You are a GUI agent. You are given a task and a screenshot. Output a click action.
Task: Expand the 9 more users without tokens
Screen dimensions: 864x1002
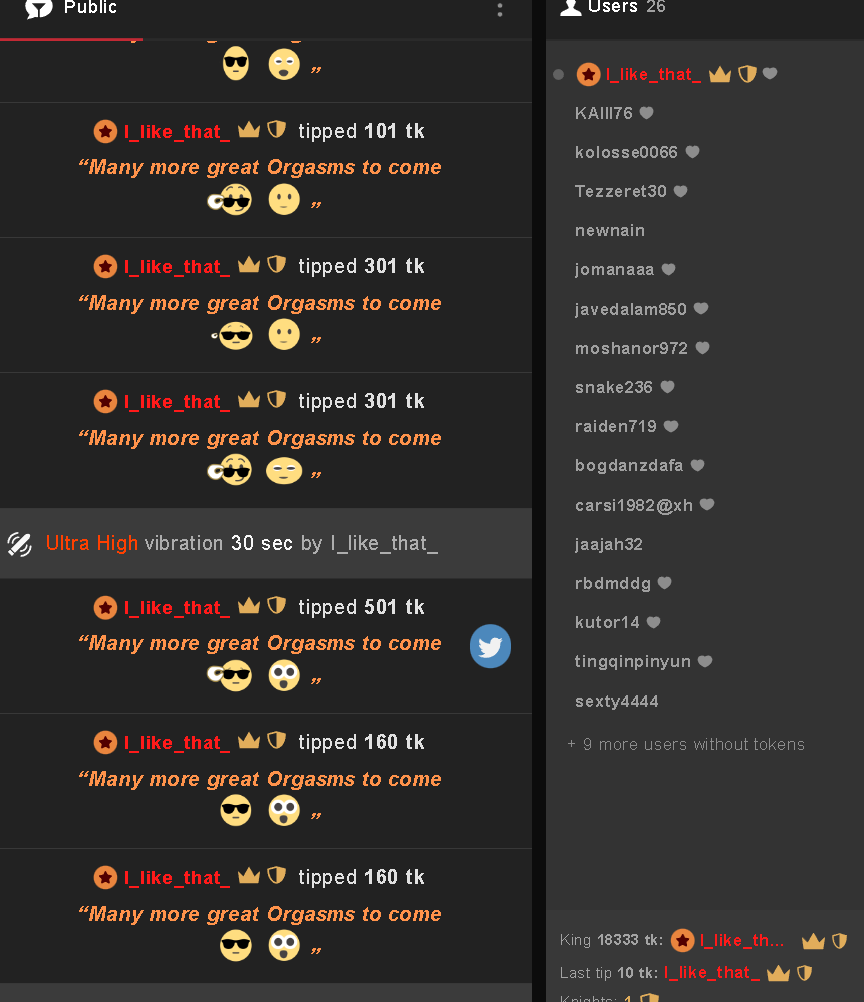(686, 744)
